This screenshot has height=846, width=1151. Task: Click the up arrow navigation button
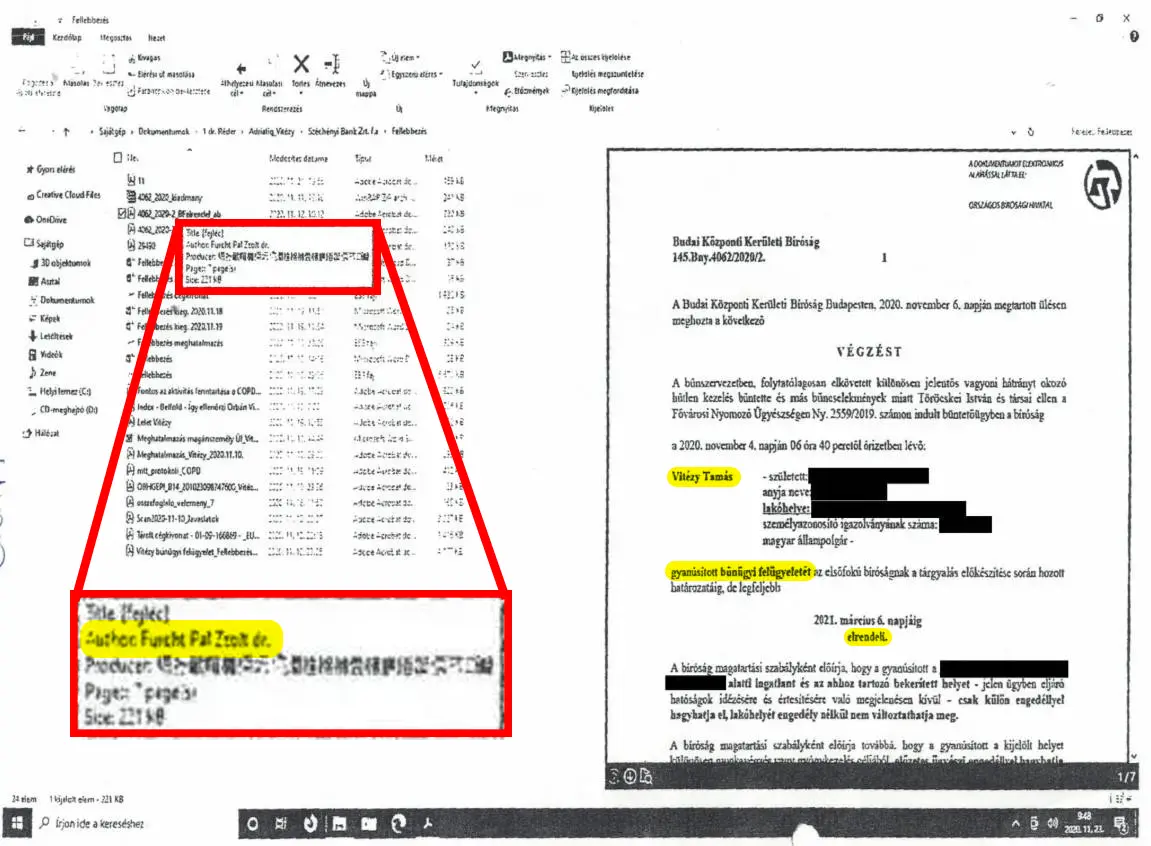click(66, 132)
